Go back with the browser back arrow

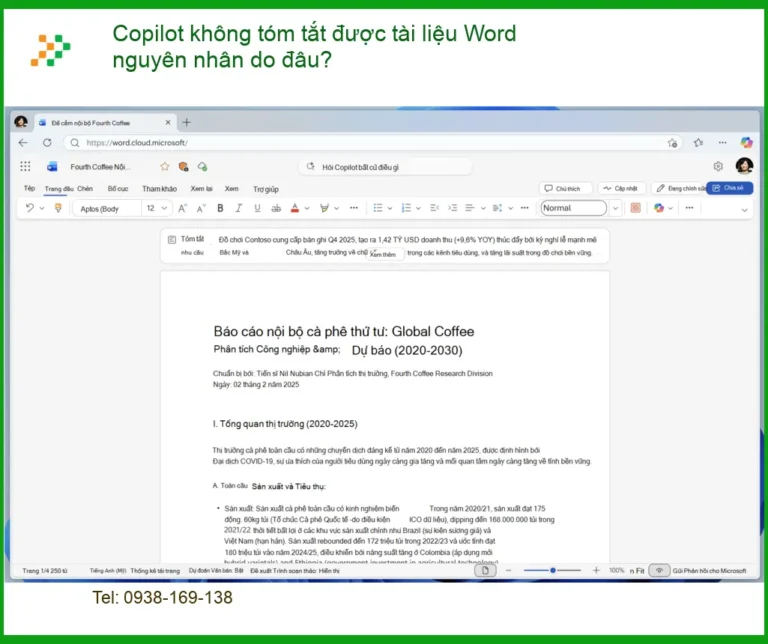23,143
